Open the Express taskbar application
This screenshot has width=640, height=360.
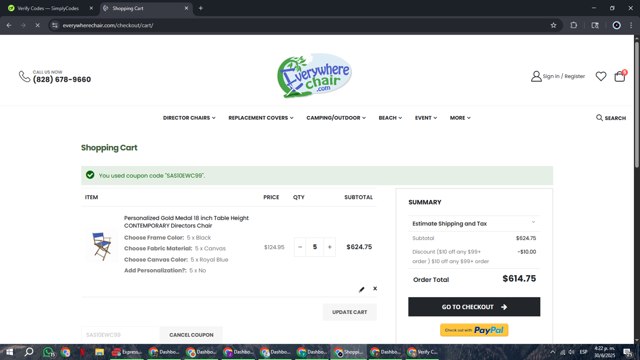[127, 352]
